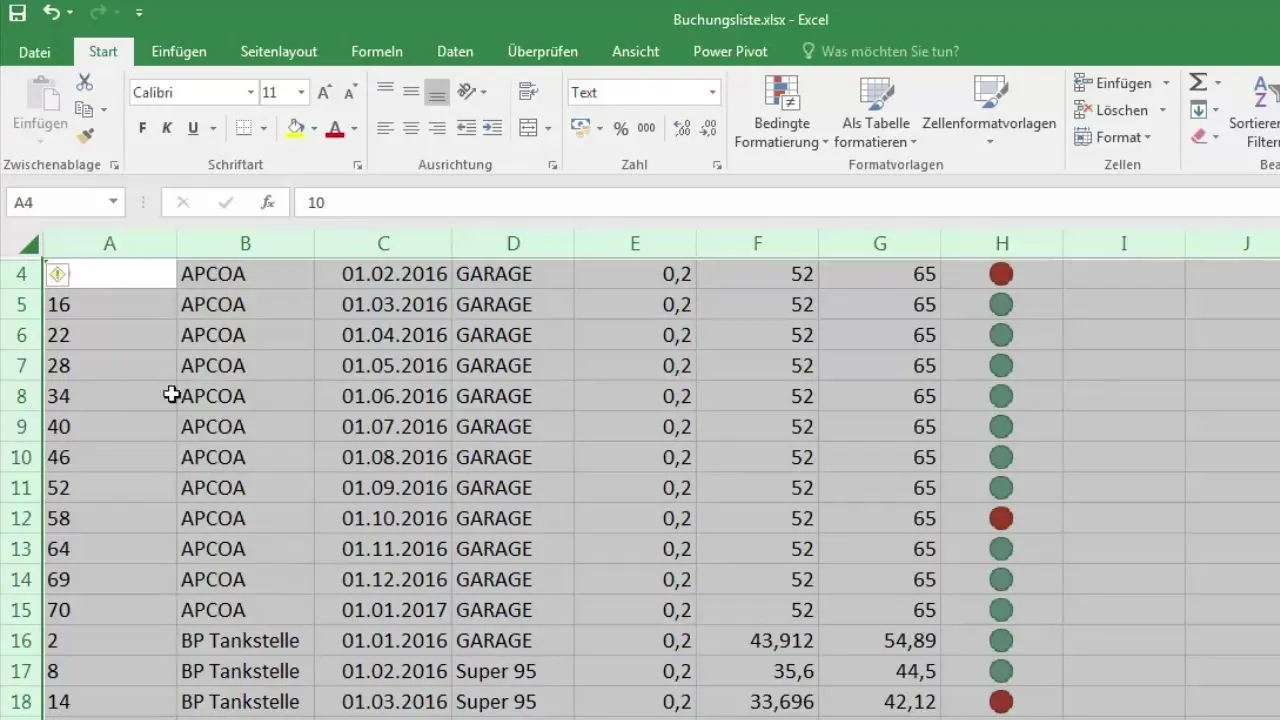1280x720 pixels.
Task: Open the Calibri font name dropdown
Action: click(x=251, y=92)
